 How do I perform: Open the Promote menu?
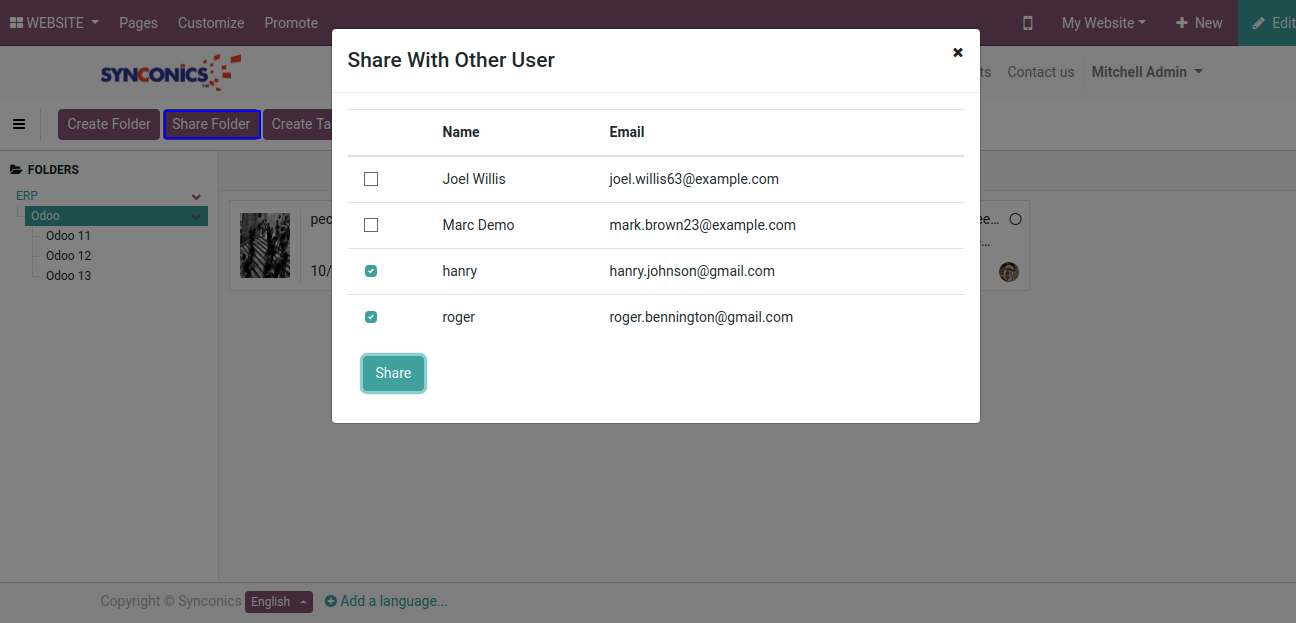tap(291, 23)
